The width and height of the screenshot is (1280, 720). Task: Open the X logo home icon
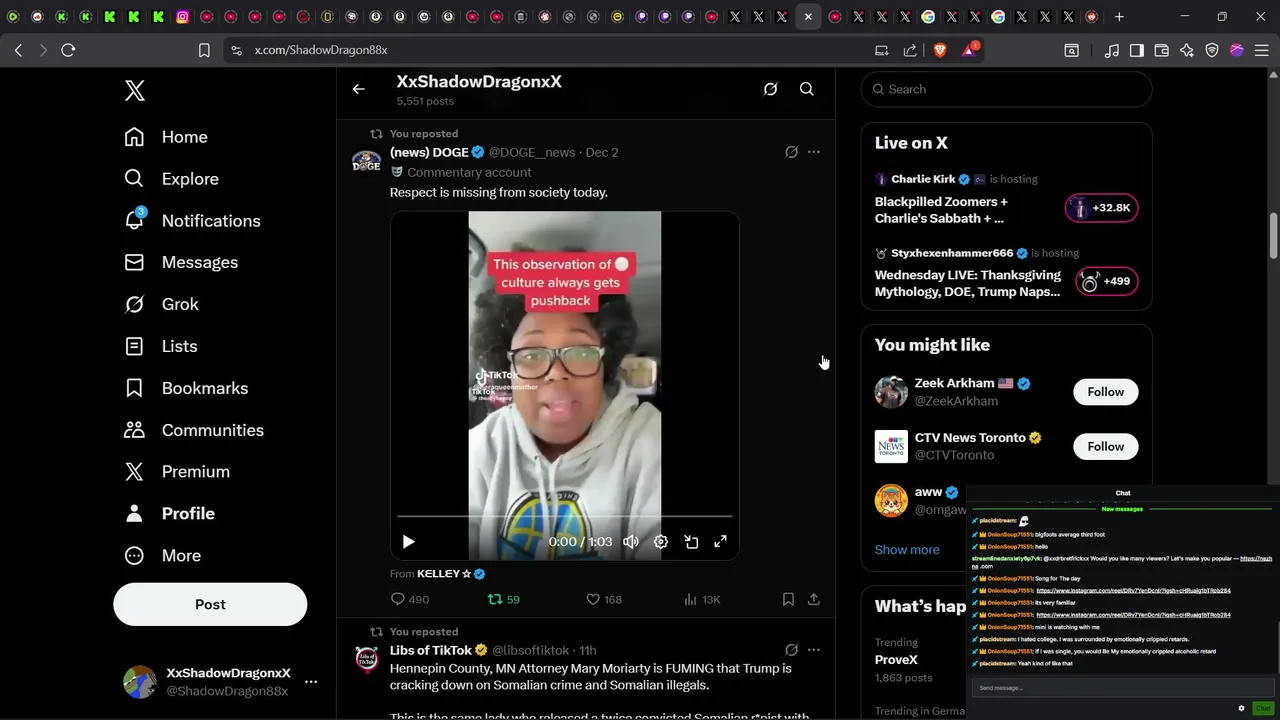tap(135, 91)
